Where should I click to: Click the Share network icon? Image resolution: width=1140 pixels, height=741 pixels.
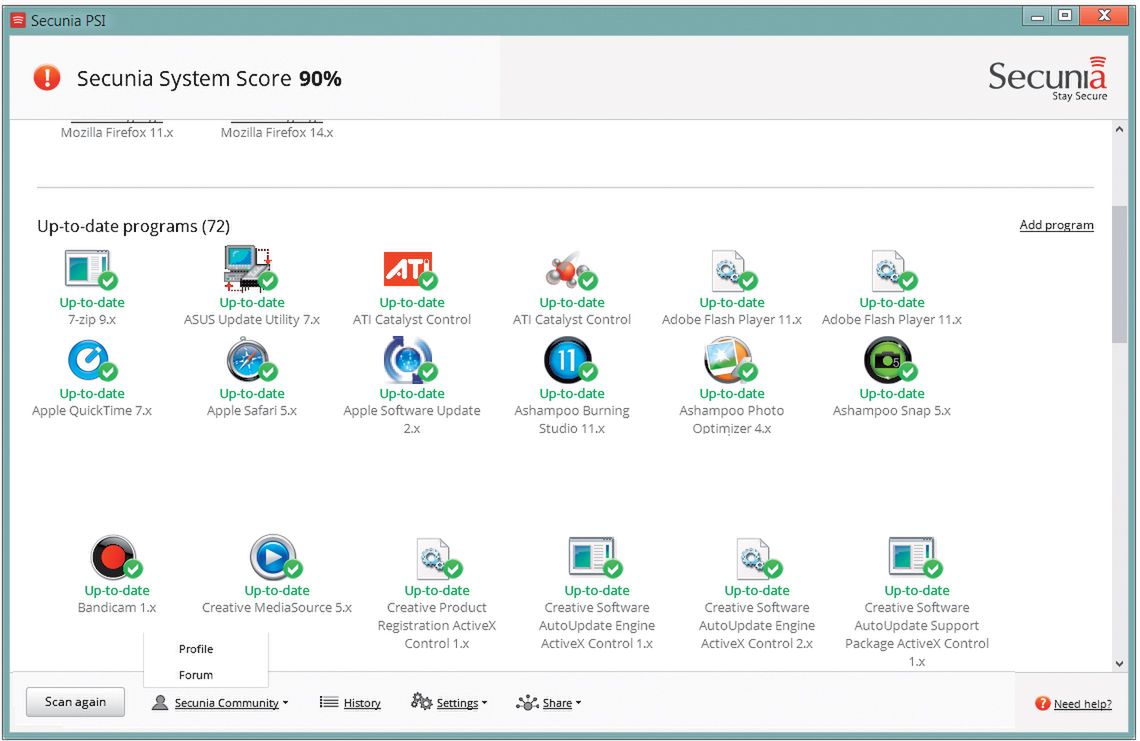coord(527,702)
